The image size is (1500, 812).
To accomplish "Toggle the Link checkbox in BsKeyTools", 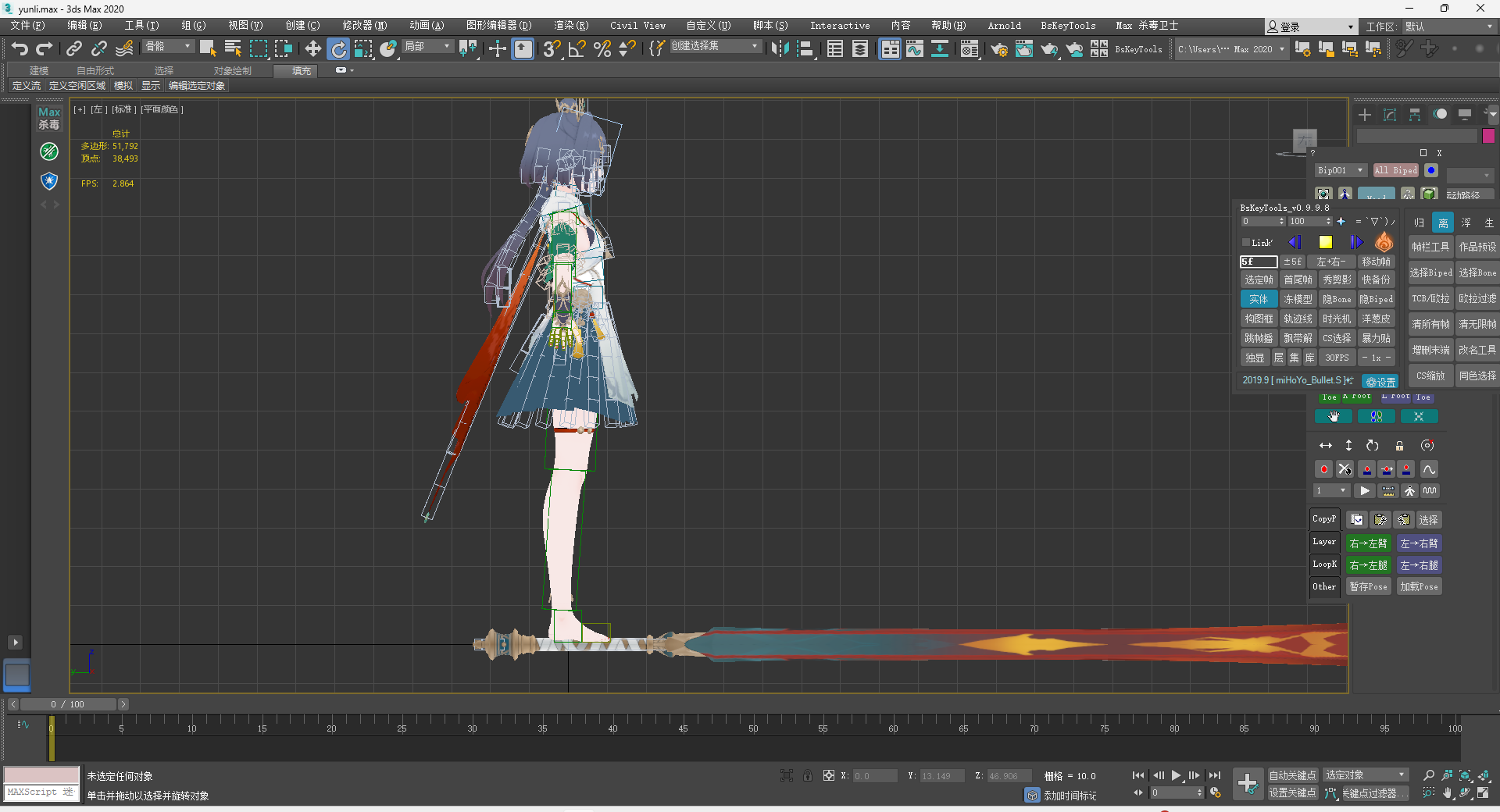I will coord(1247,243).
